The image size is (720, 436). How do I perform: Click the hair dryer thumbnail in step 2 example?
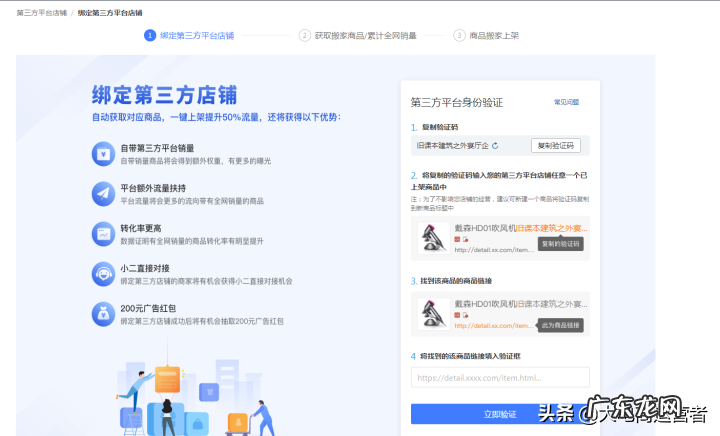click(434, 238)
